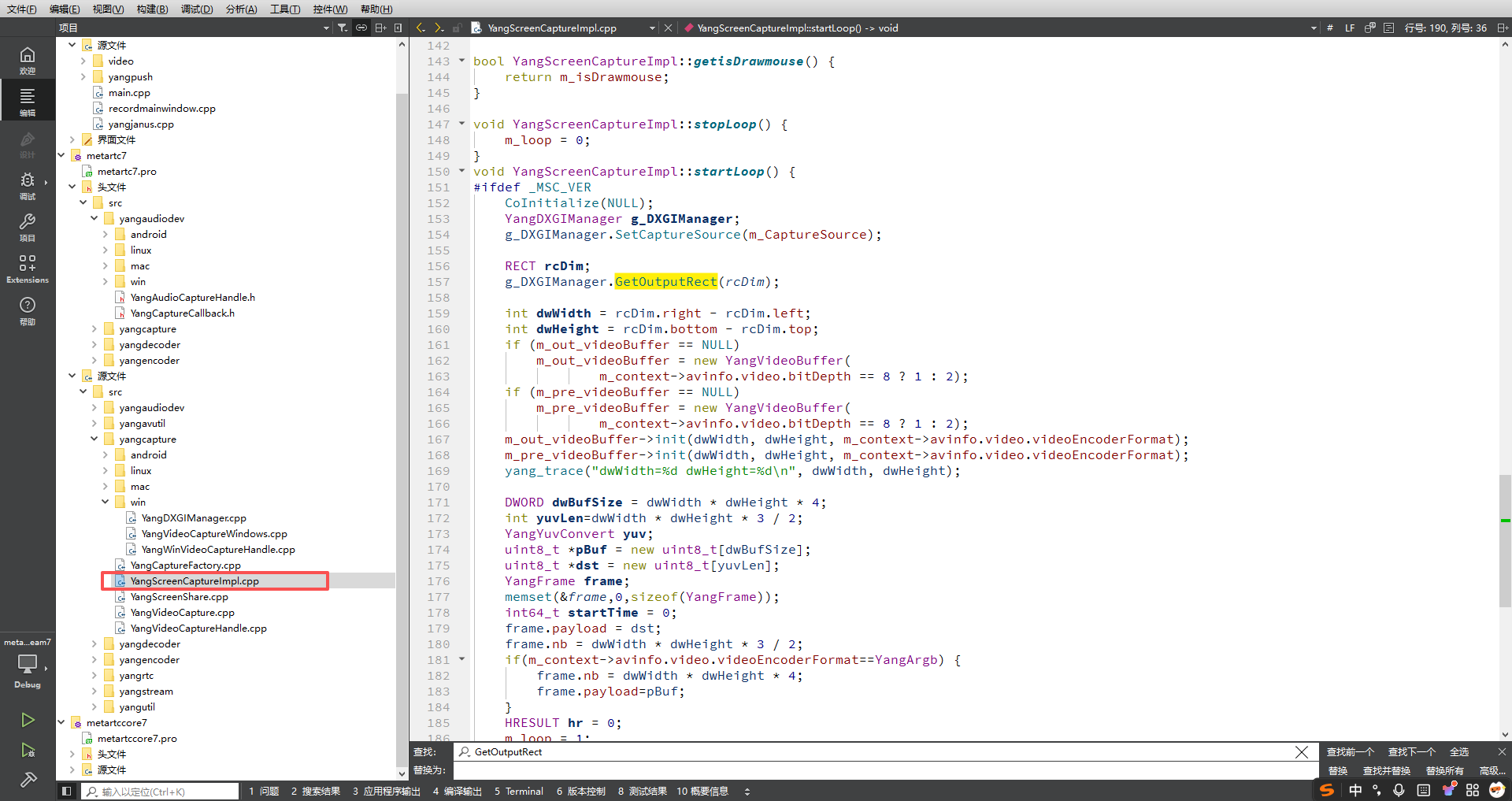This screenshot has height=801, width=1512.
Task: Open the Terminal output pane
Action: pos(518,792)
